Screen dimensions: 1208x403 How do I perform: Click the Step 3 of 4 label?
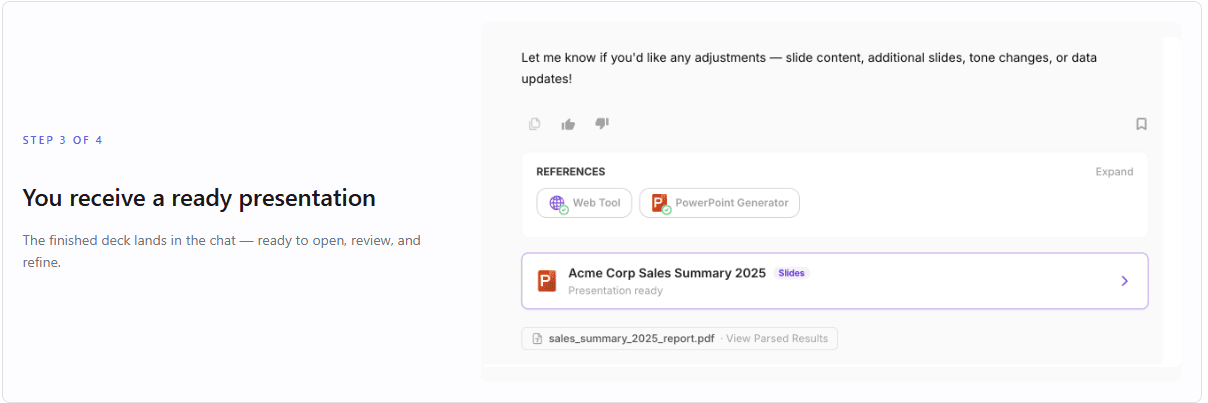point(63,140)
